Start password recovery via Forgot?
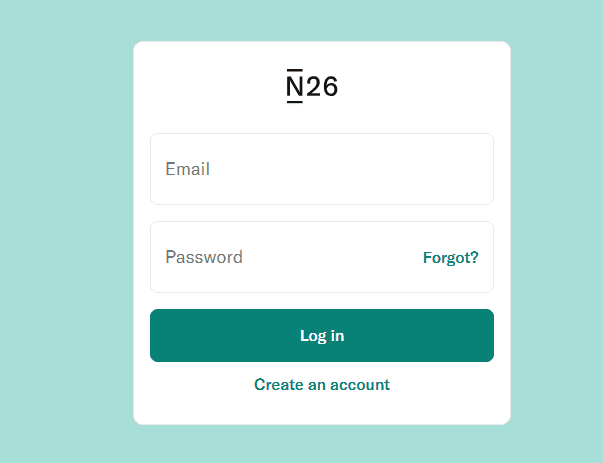This screenshot has width=603, height=463. click(x=450, y=258)
